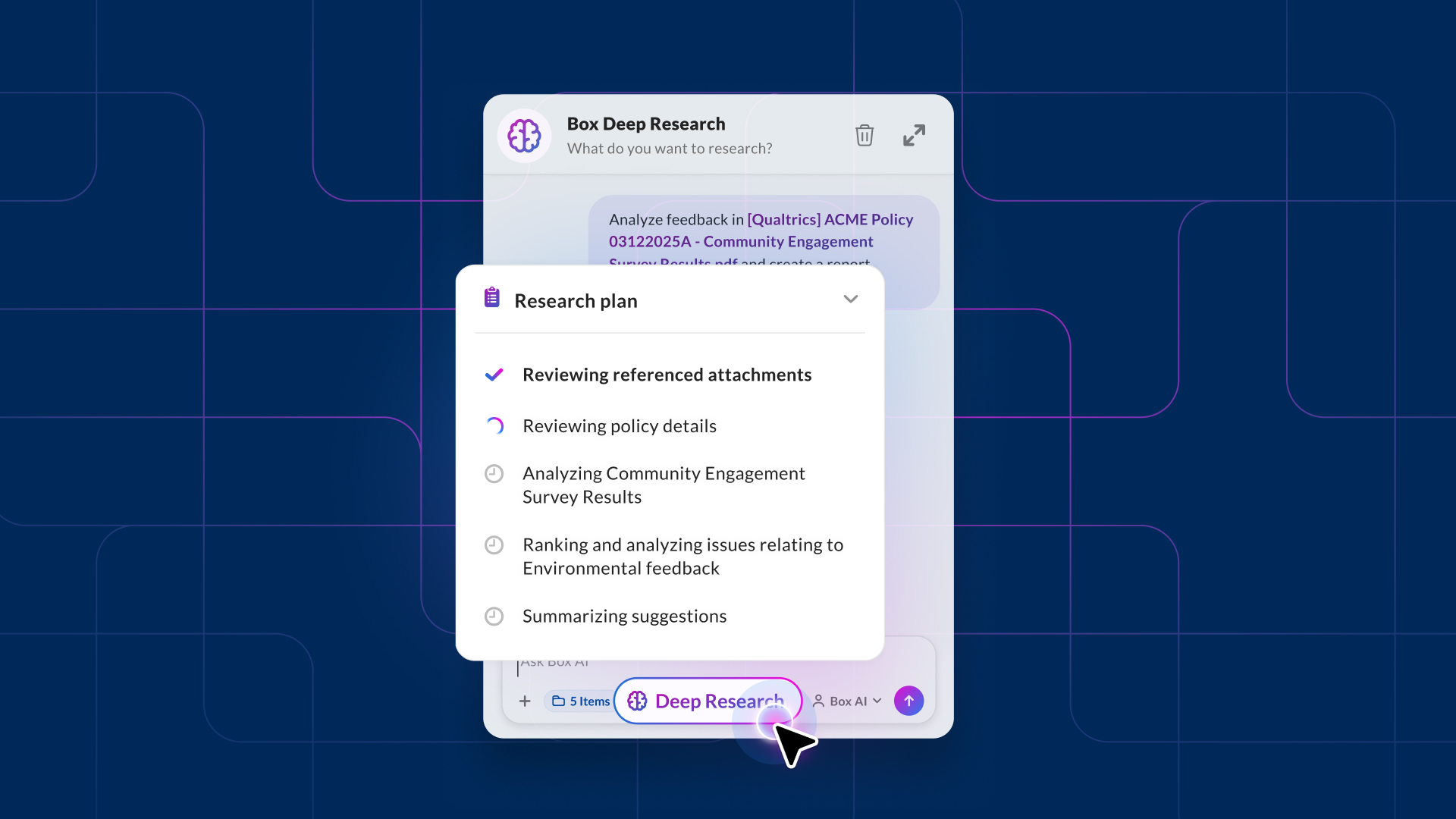Click the checkmark for Reviewing referenced attachments

point(494,375)
